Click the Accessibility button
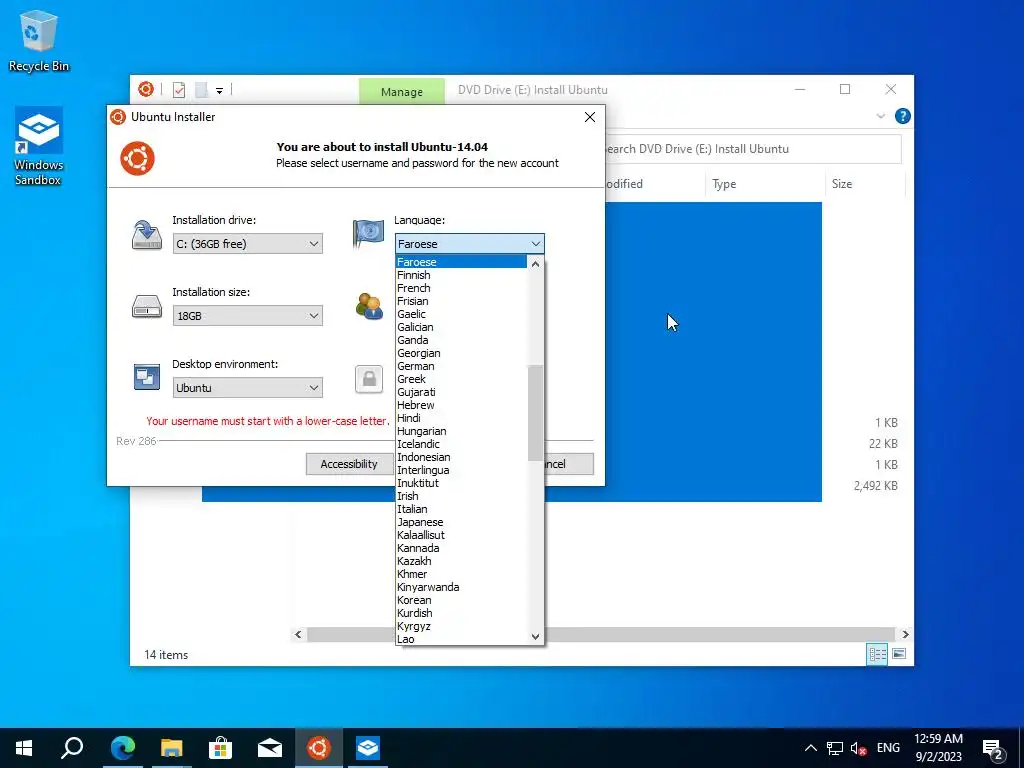Image resolution: width=1024 pixels, height=768 pixels. [x=349, y=464]
